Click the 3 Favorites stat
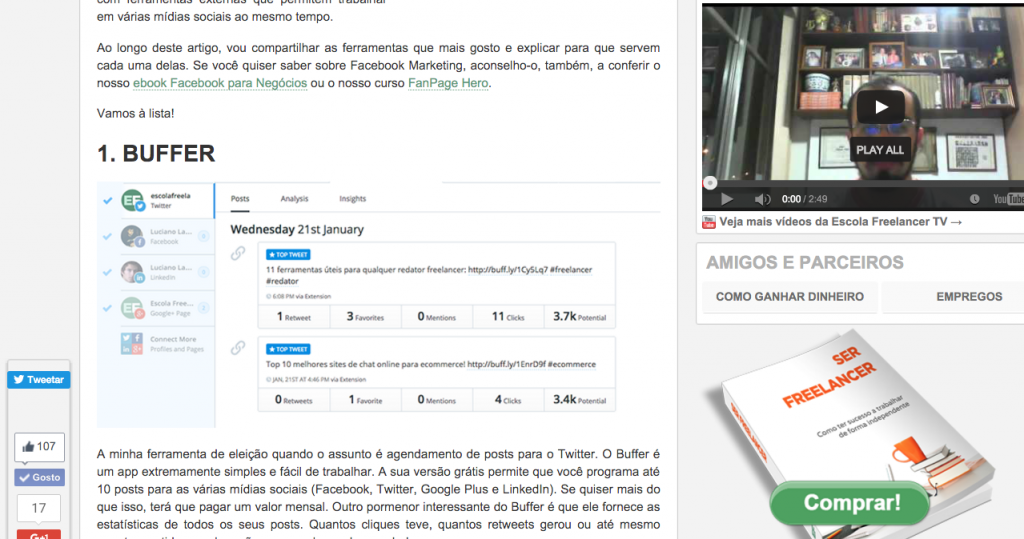The height and width of the screenshot is (539, 1024). 365,317
